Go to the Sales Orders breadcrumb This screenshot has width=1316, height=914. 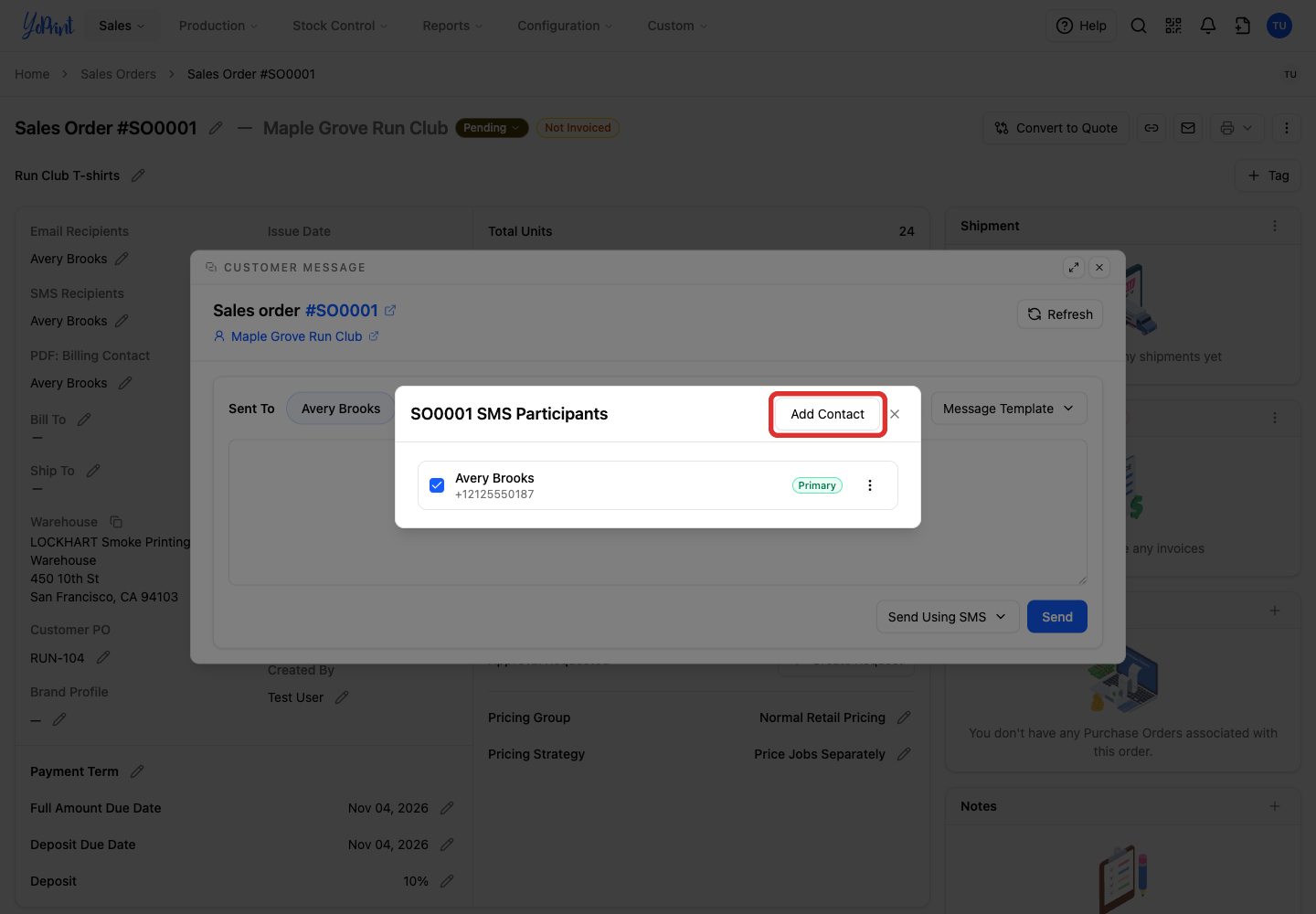118,74
